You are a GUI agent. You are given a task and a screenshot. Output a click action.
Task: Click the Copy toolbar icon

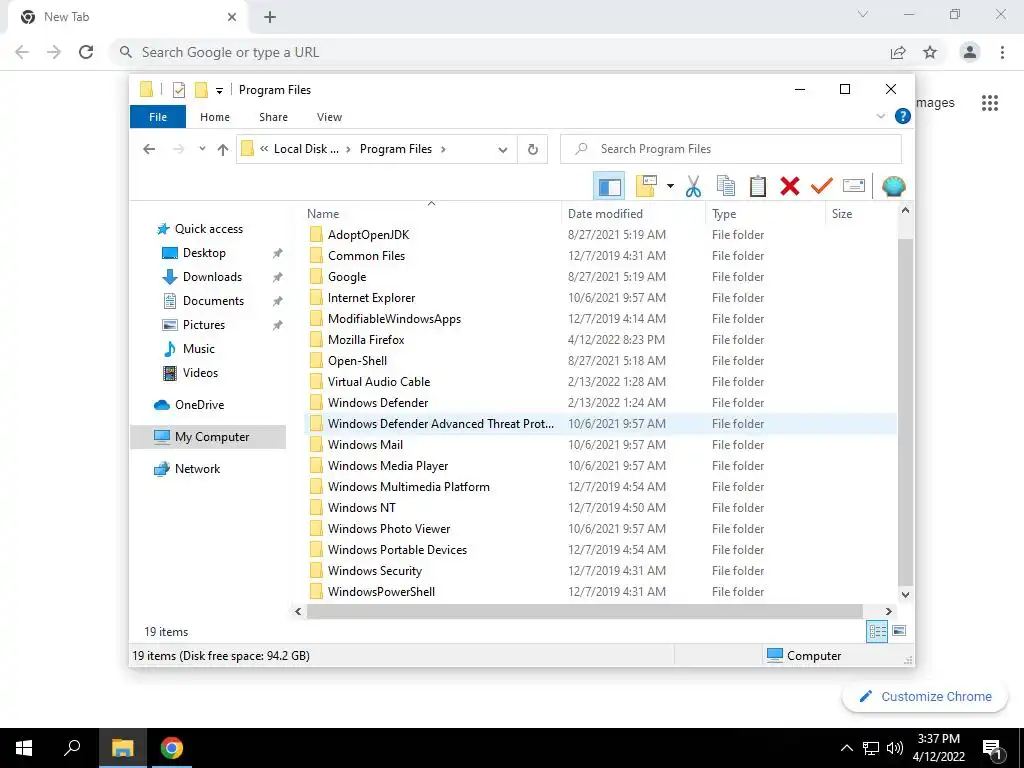coord(726,186)
